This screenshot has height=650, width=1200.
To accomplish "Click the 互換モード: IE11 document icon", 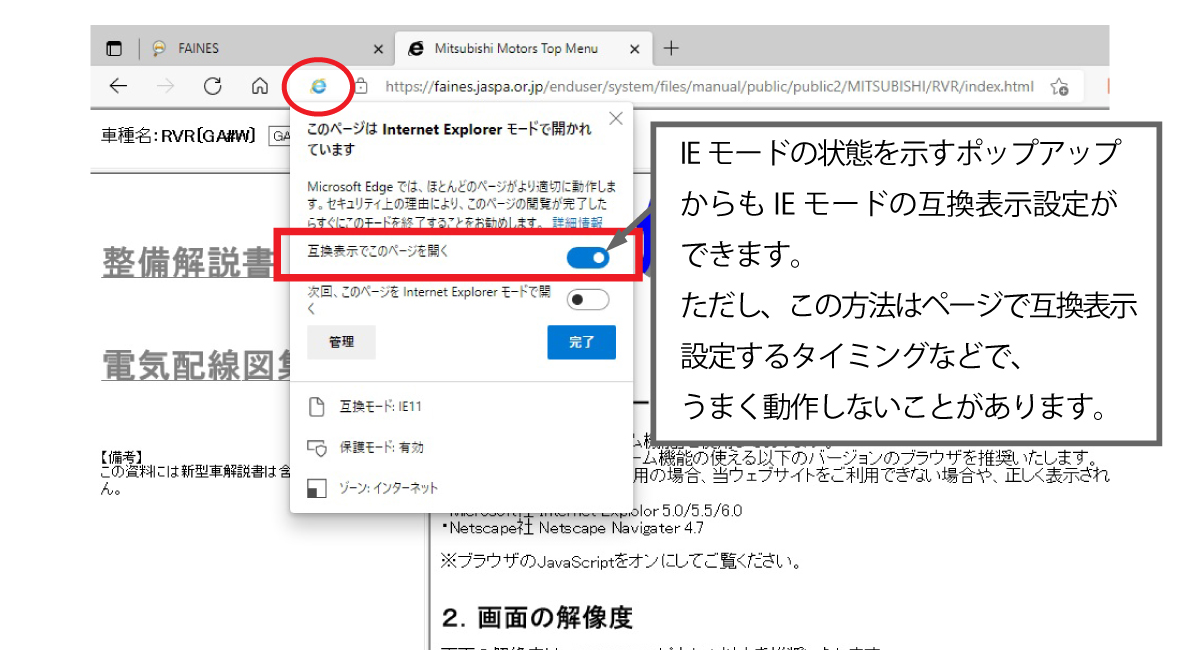I will pyautogui.click(x=317, y=407).
